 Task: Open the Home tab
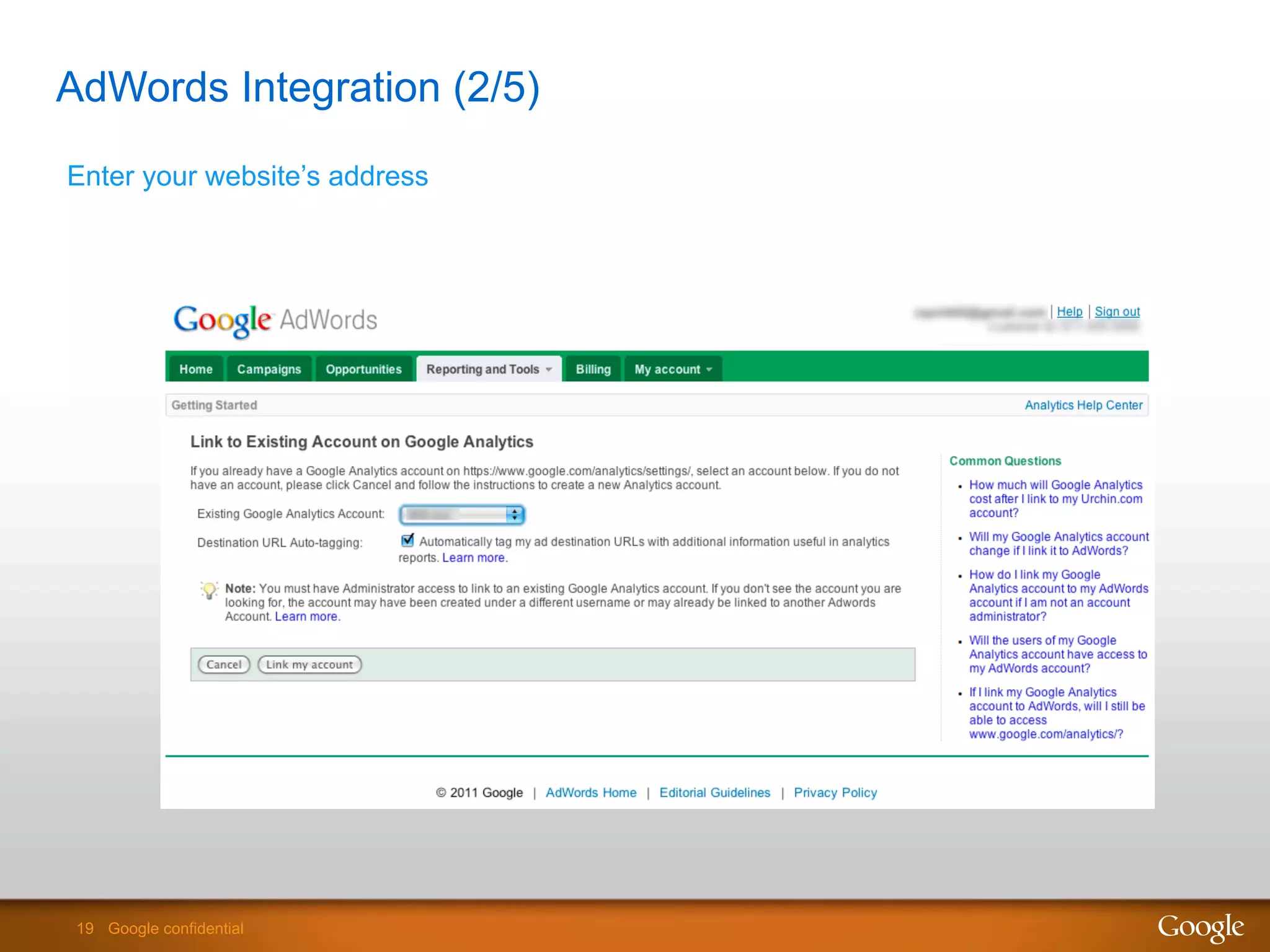pos(196,369)
